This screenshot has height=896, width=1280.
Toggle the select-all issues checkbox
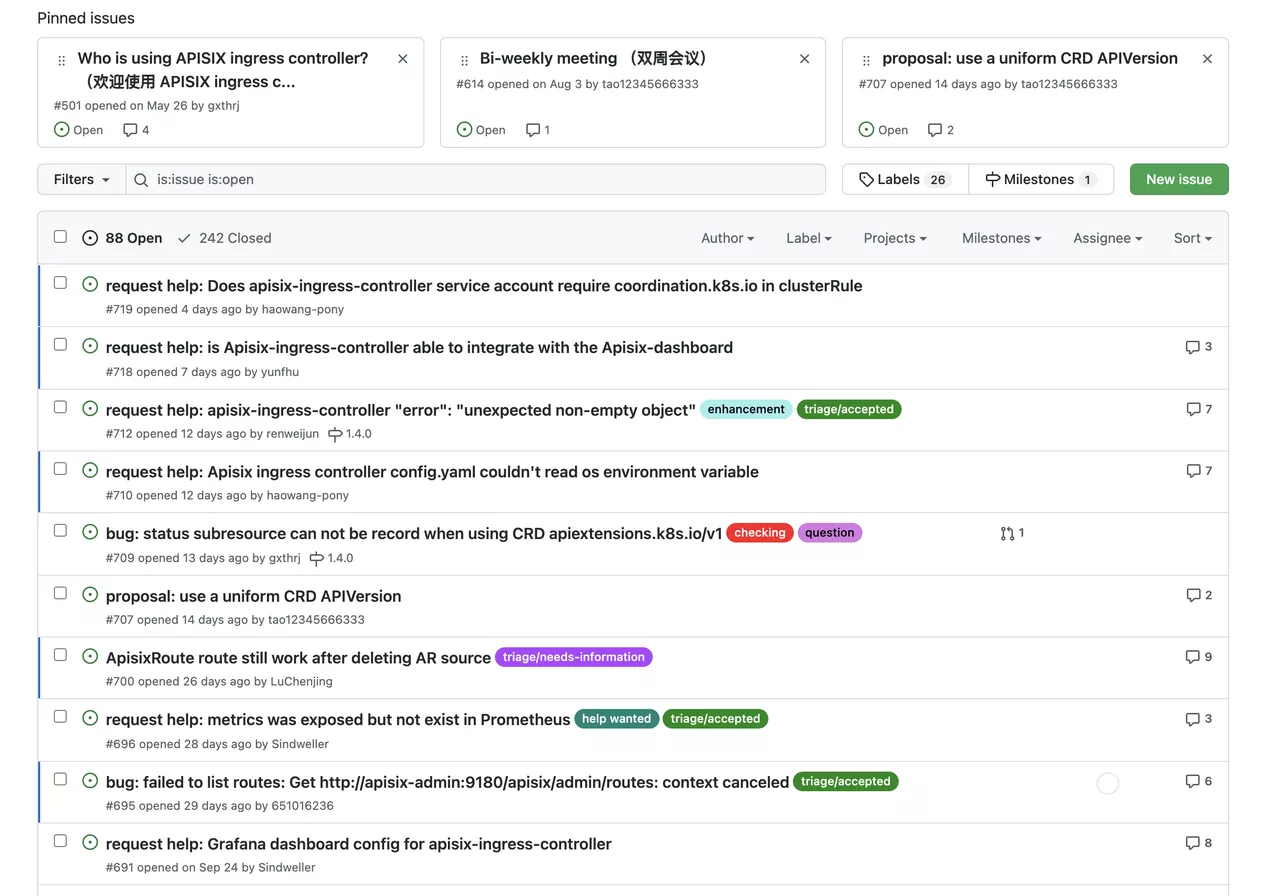[x=60, y=237]
